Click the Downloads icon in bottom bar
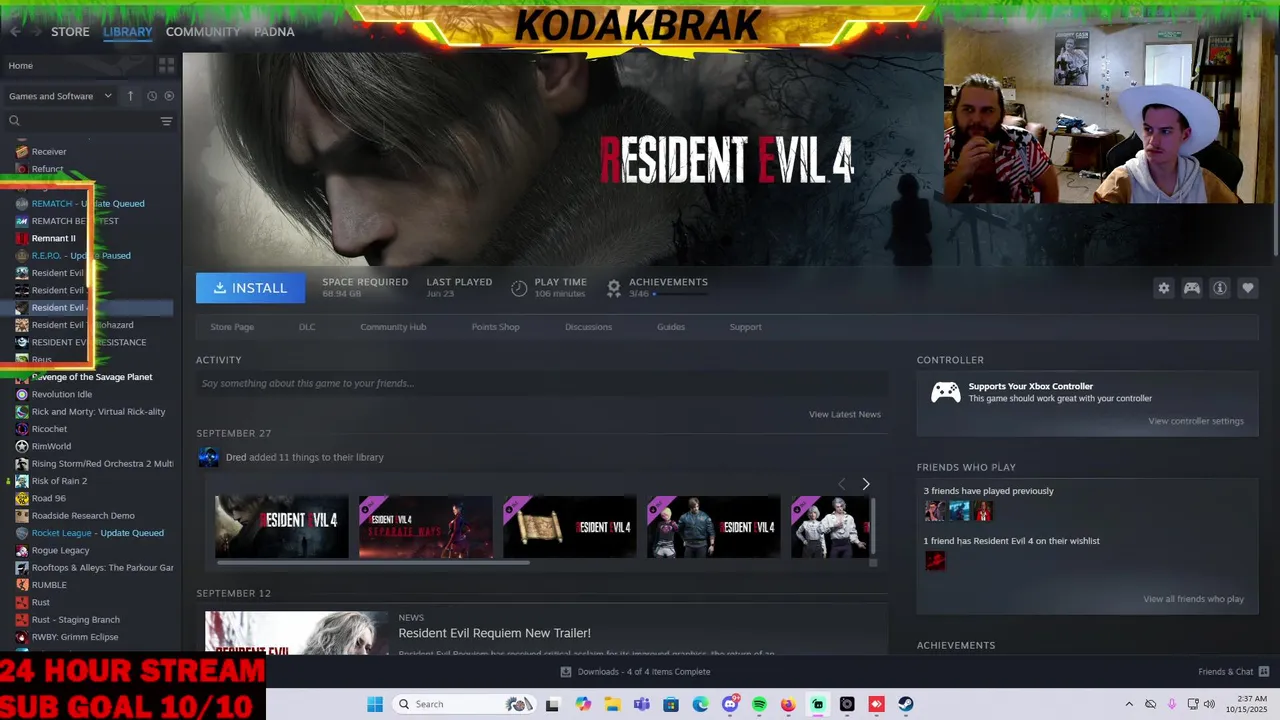 [566, 672]
